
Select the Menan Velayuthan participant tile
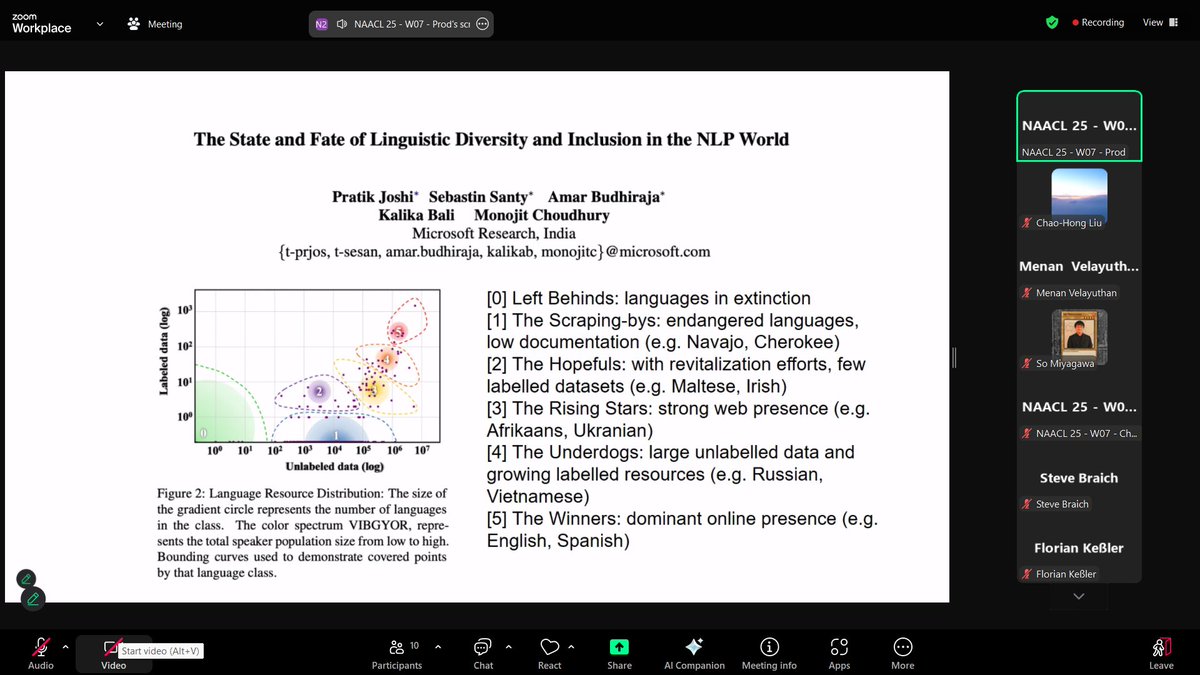click(1079, 267)
